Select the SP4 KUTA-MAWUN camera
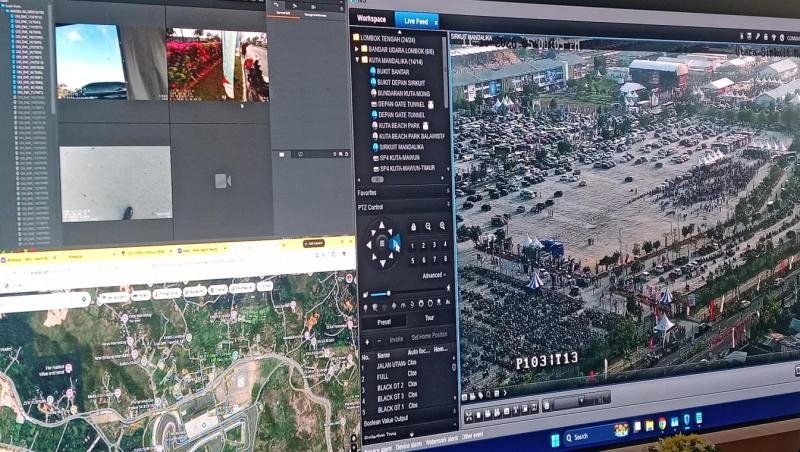The height and width of the screenshot is (452, 800). (396, 158)
